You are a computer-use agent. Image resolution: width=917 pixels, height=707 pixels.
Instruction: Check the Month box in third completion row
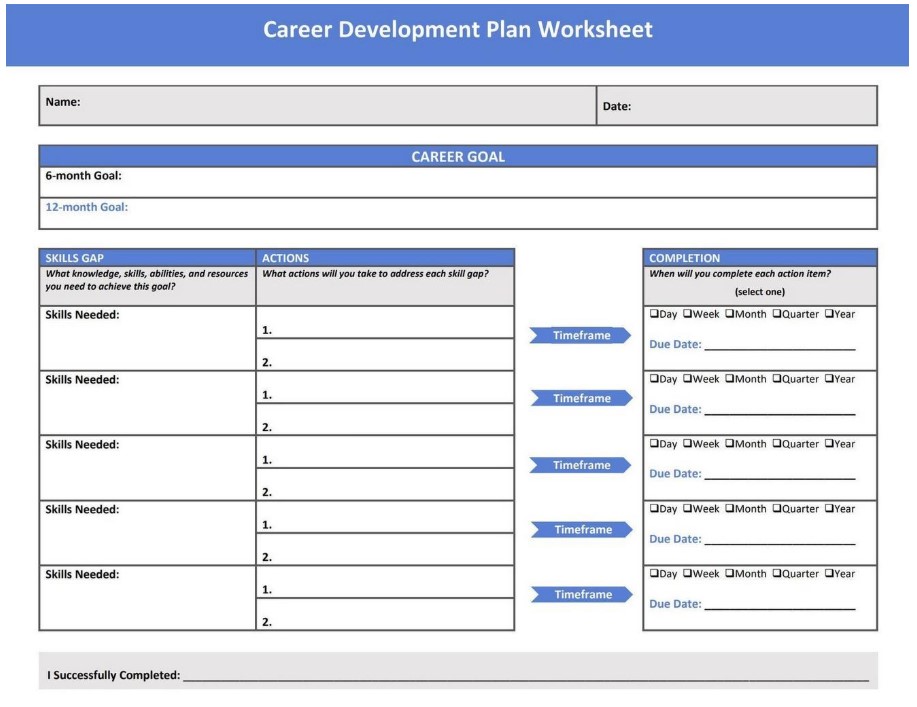coord(728,444)
